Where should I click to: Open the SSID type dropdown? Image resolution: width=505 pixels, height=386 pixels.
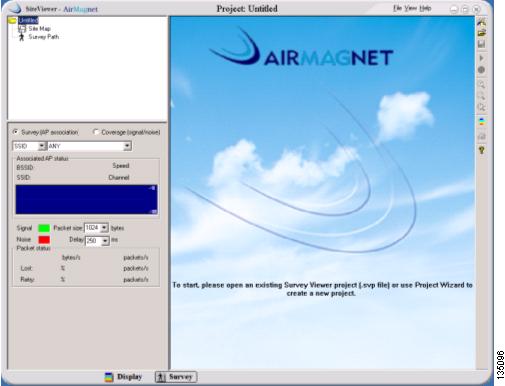click(41, 146)
